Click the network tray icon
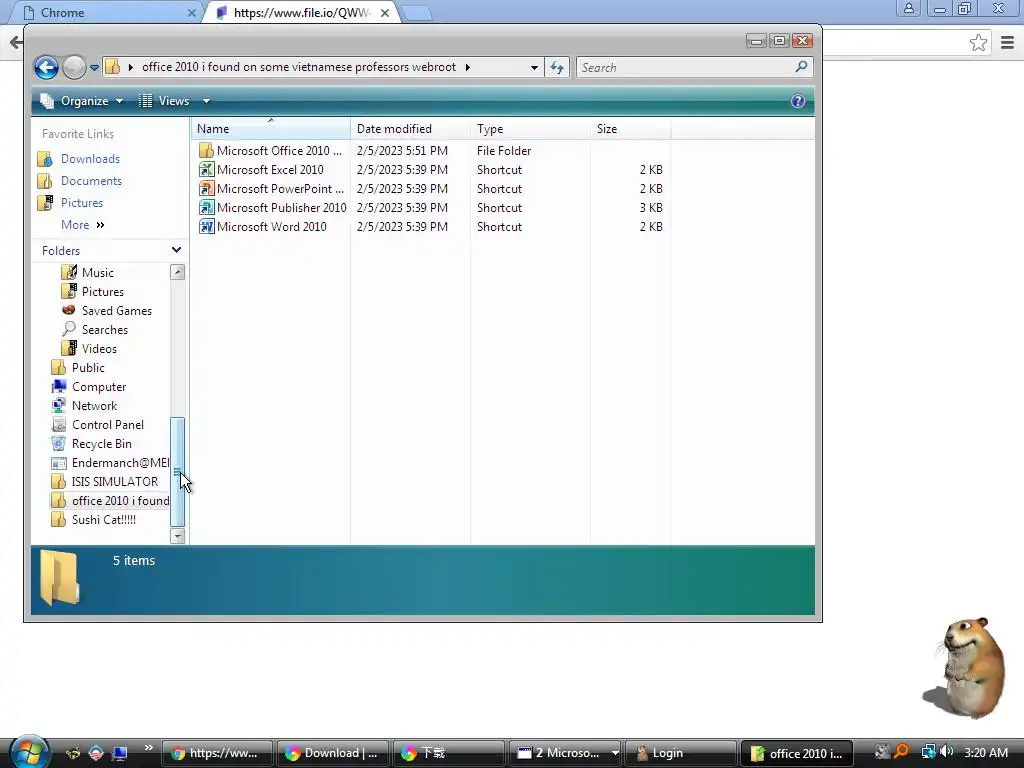The height and width of the screenshot is (768, 1024). coord(928,752)
